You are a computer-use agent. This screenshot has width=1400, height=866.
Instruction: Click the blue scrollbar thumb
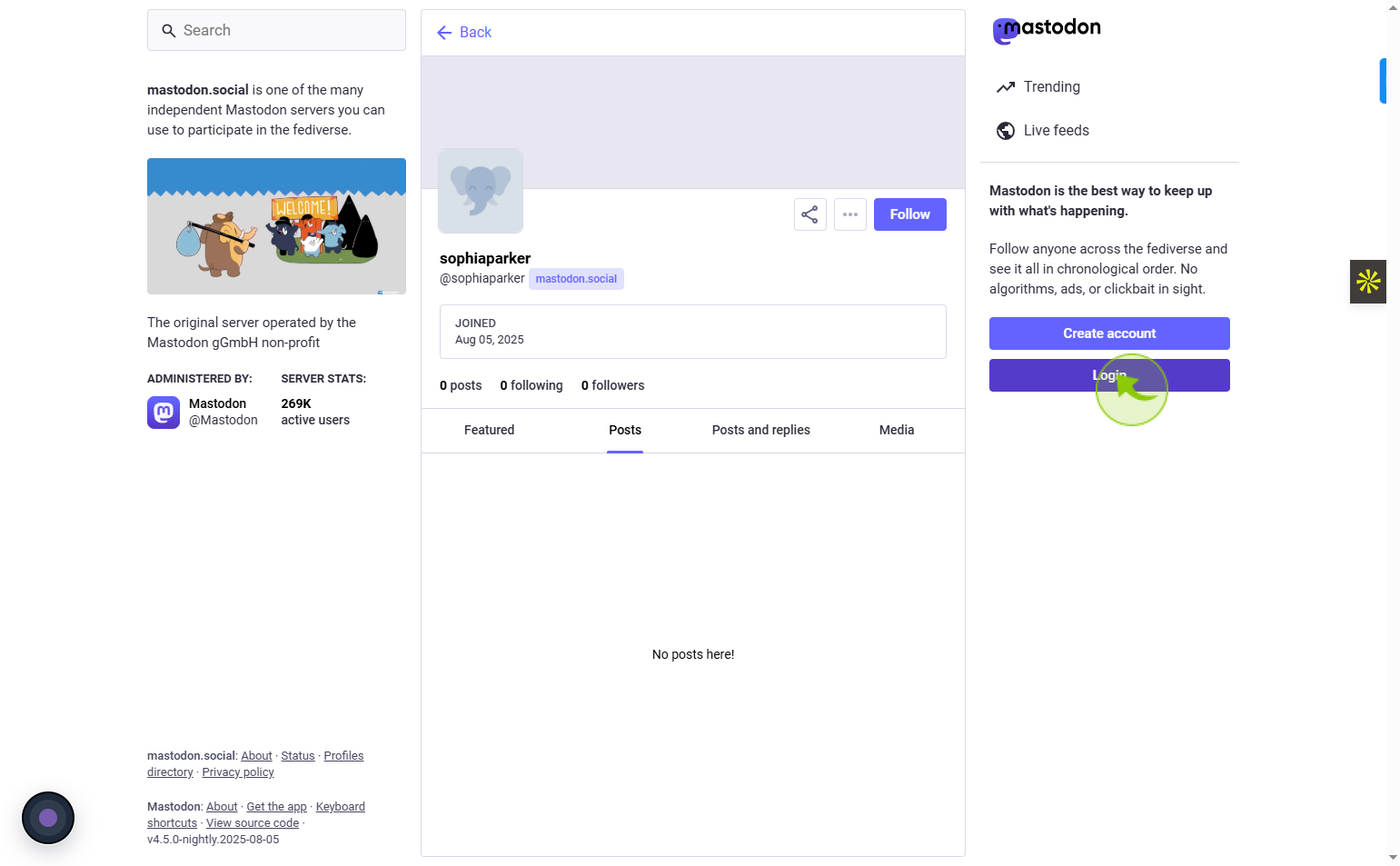[x=1383, y=81]
